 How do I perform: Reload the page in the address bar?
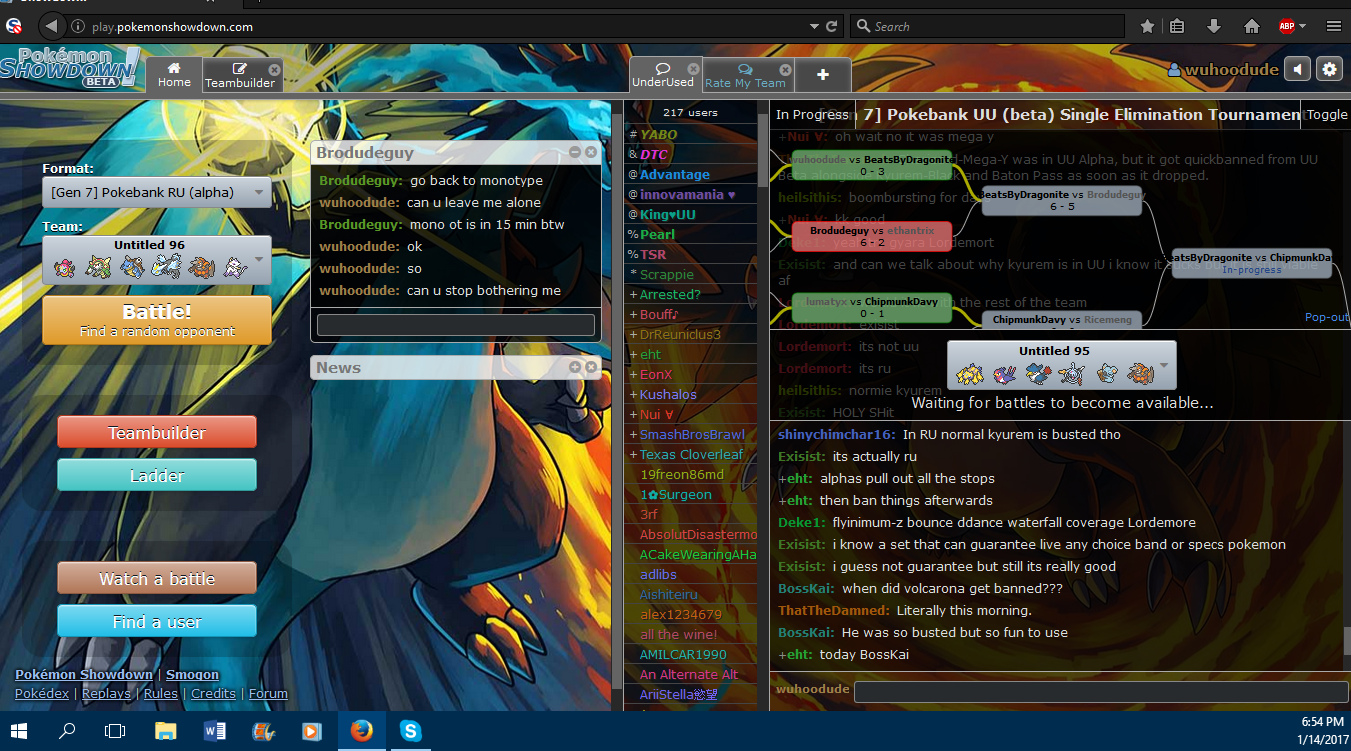[x=831, y=27]
